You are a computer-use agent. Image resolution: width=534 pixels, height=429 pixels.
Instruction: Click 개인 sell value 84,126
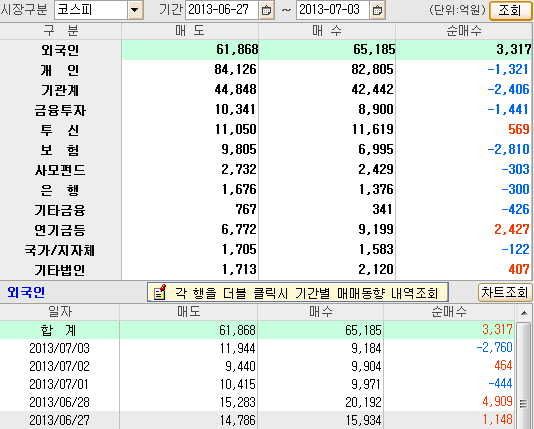click(235, 70)
